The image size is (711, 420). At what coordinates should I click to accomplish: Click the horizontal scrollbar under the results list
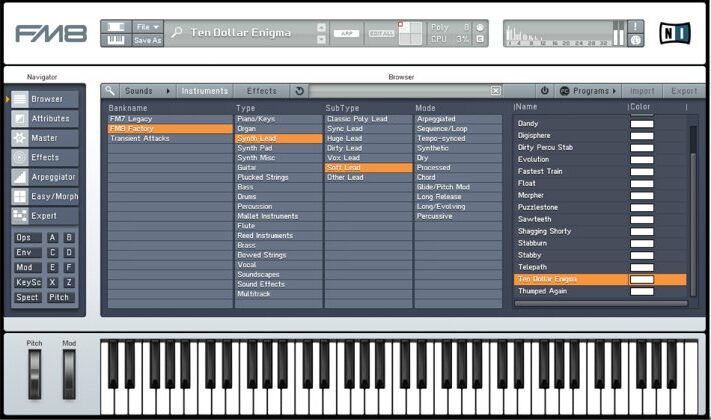(601, 303)
